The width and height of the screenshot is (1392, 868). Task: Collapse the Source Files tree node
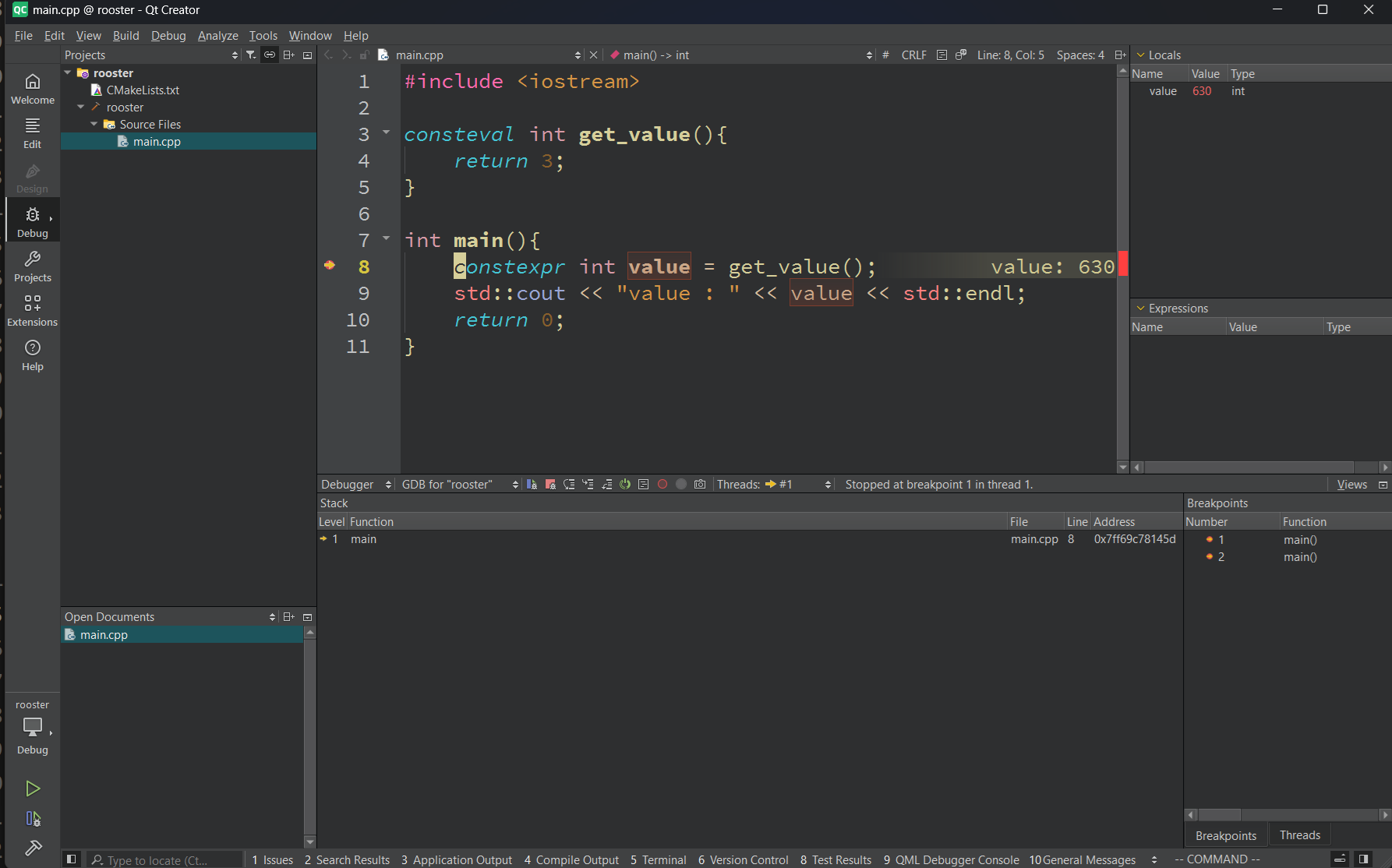pos(94,125)
